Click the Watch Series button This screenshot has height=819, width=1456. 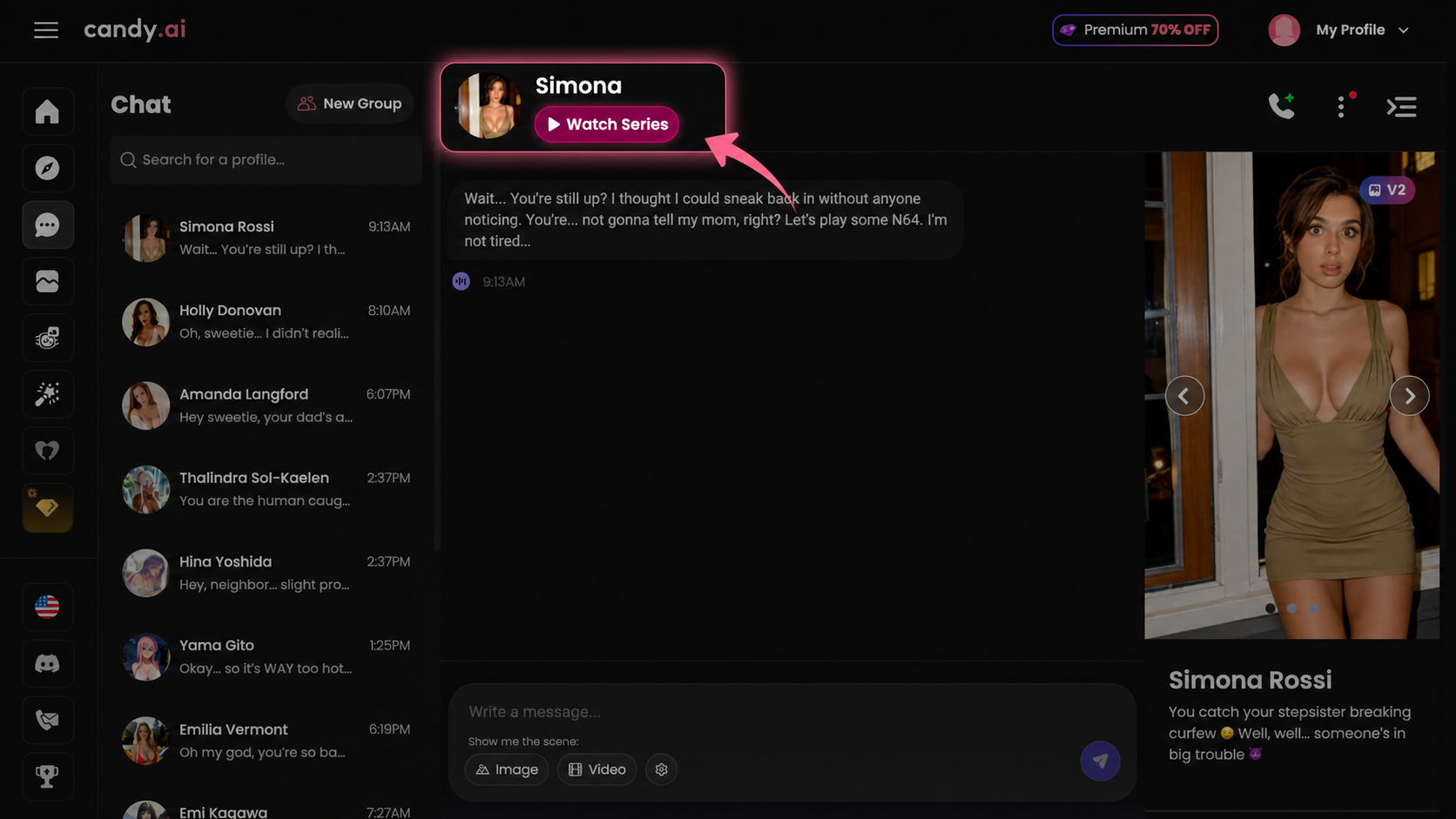(x=607, y=124)
